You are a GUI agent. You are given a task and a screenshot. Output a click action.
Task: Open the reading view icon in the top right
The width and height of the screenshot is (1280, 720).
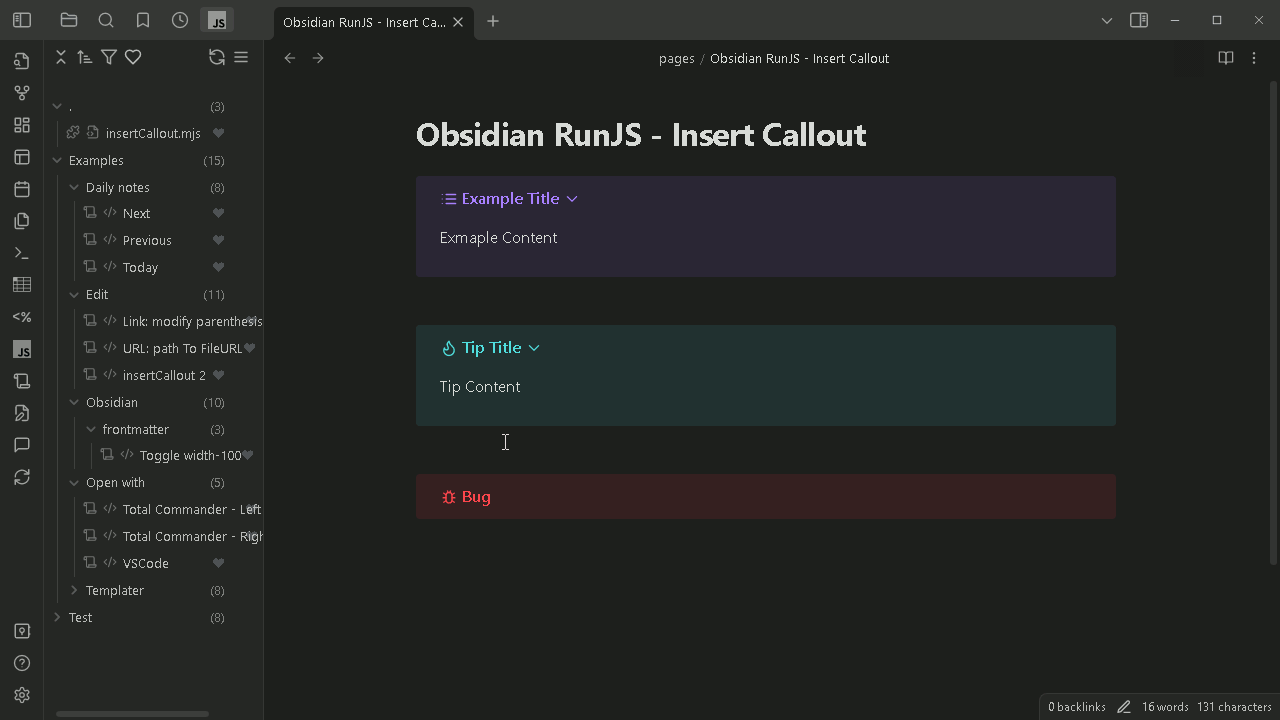pyautogui.click(x=1226, y=58)
